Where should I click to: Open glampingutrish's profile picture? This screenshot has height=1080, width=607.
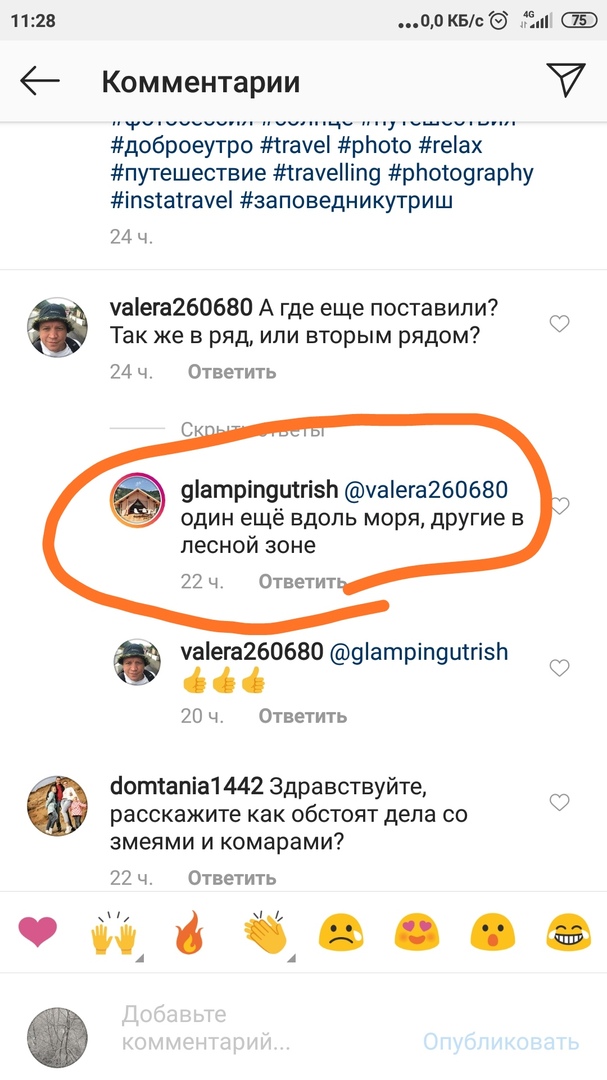138,501
